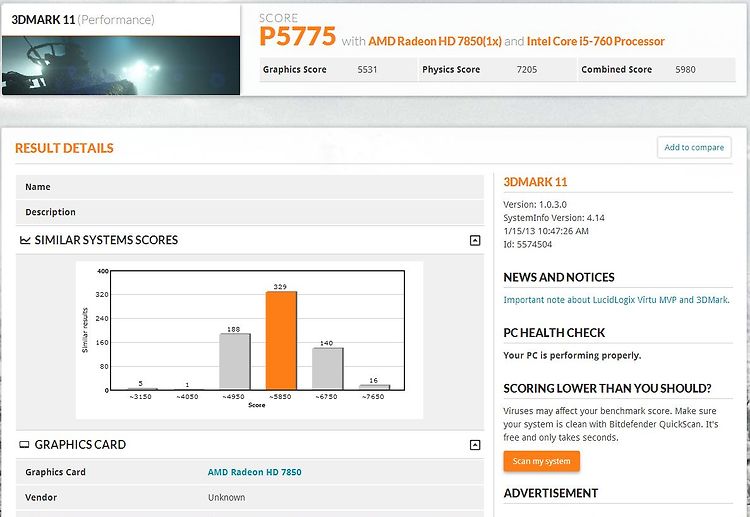
Task: Click the Version: 1.0.3.0 text
Action: coord(535,204)
